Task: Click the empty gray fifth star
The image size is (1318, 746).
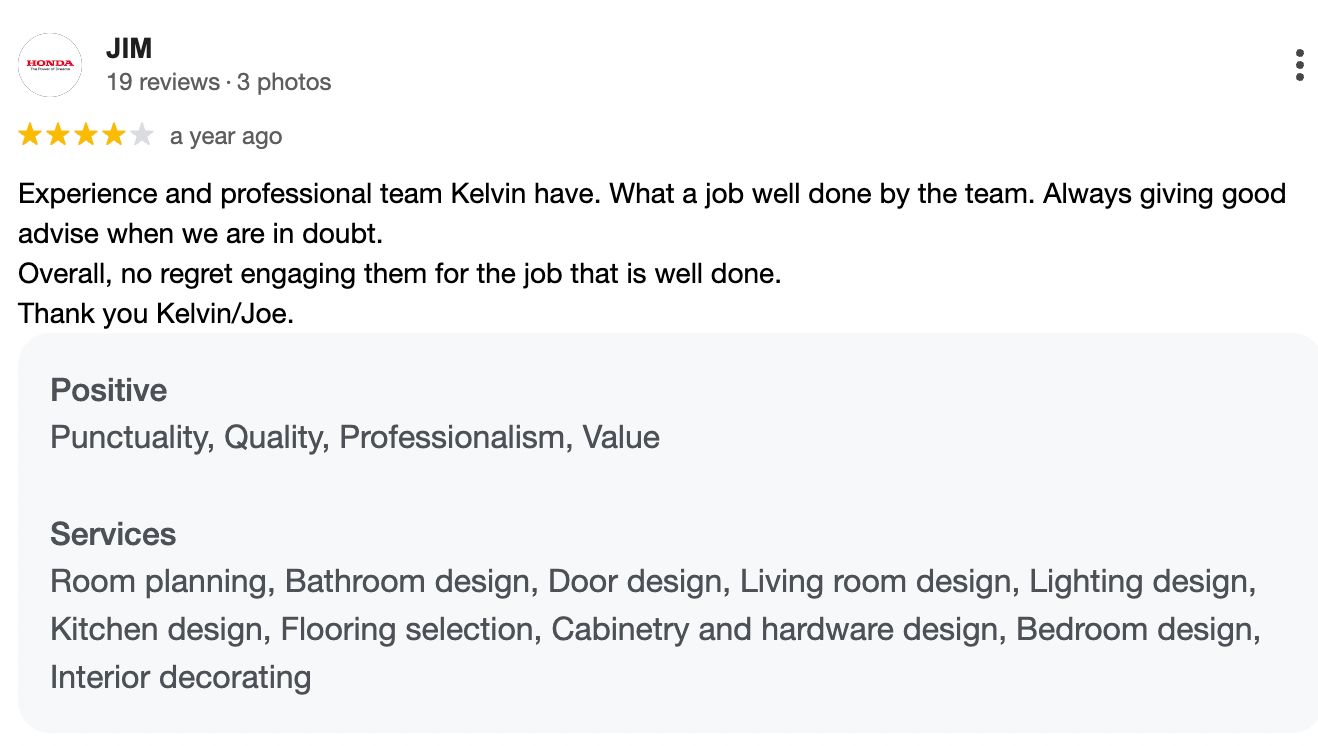Action: coord(142,135)
